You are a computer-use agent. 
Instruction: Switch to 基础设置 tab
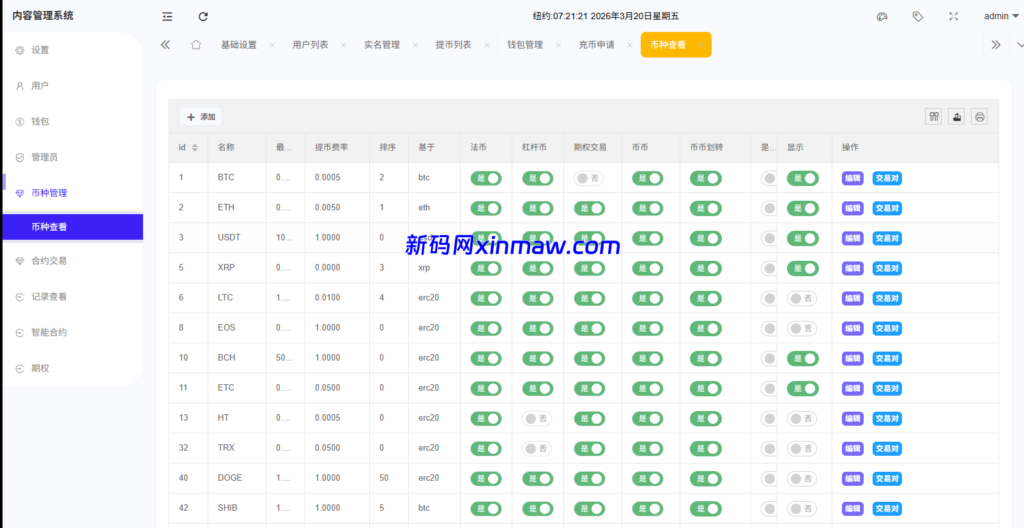[239, 45]
